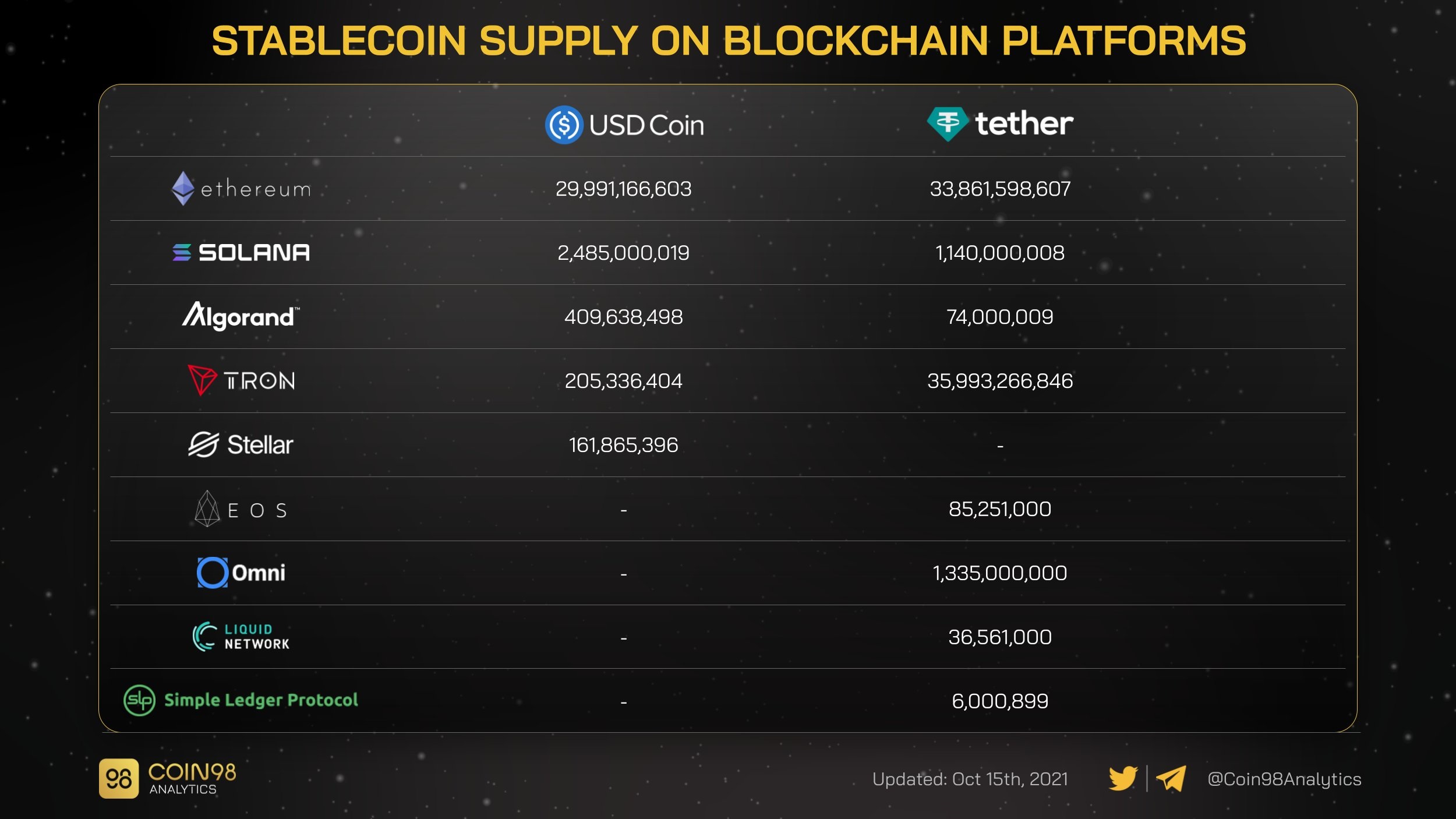Click the EOS logo icon
The height and width of the screenshot is (819, 1456).
[207, 509]
